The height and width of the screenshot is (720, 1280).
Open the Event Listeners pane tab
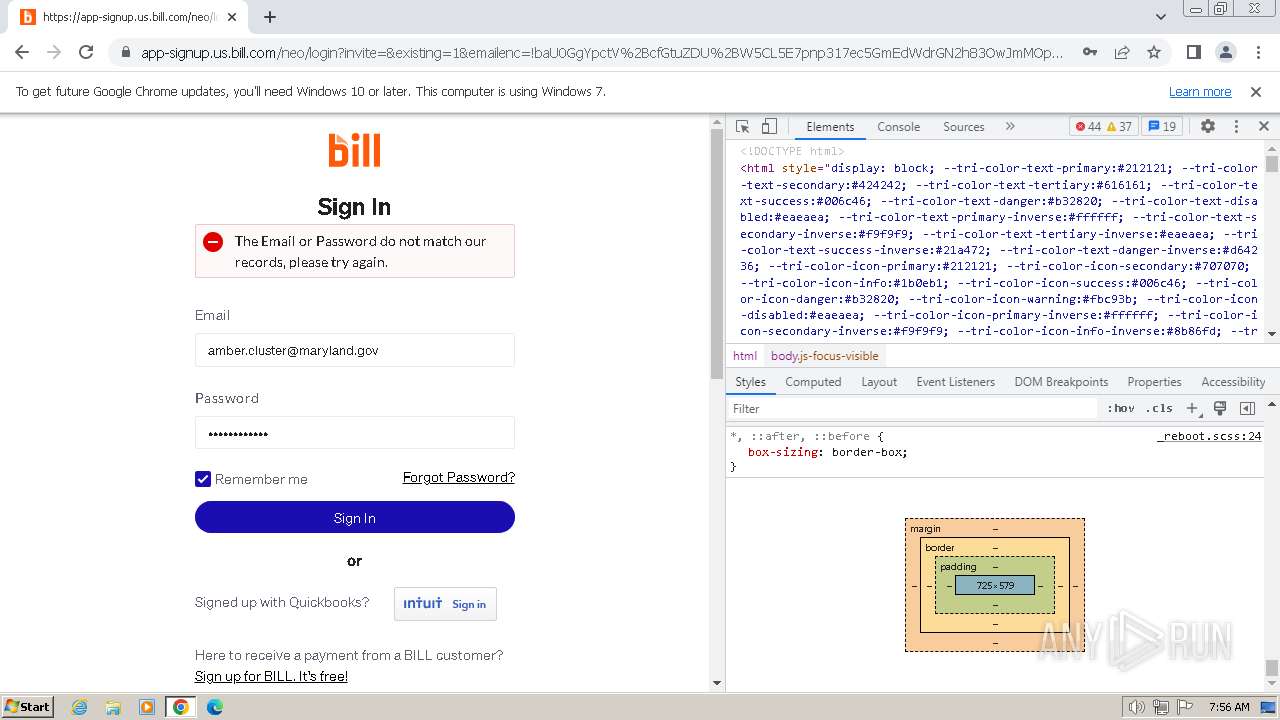click(x=955, y=382)
